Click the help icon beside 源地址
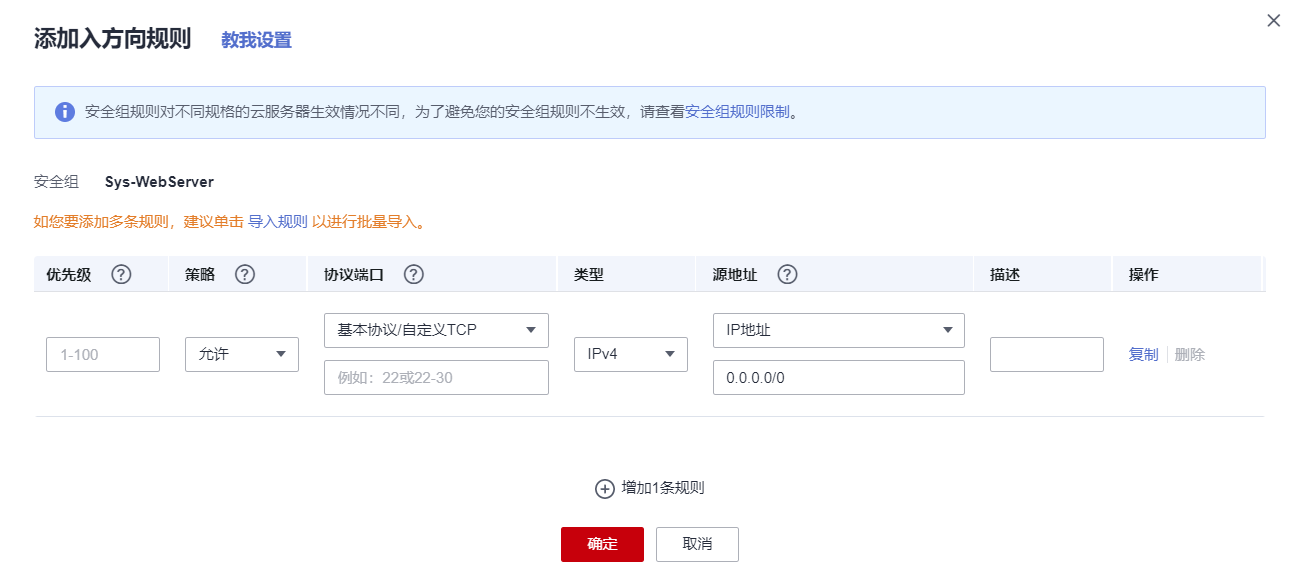1299x581 pixels. pyautogui.click(x=787, y=274)
